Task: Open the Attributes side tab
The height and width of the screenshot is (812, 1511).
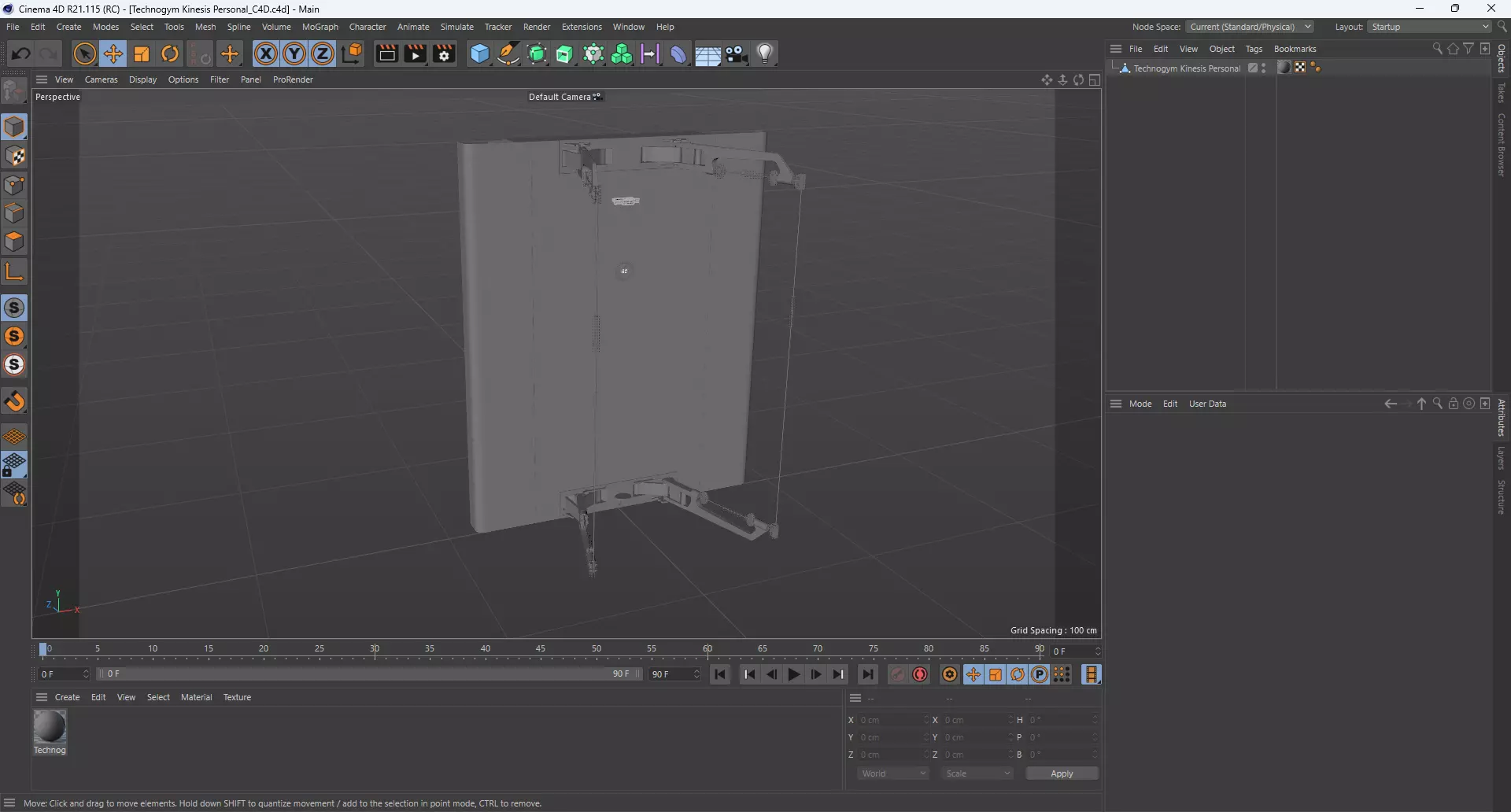Action: (1502, 418)
